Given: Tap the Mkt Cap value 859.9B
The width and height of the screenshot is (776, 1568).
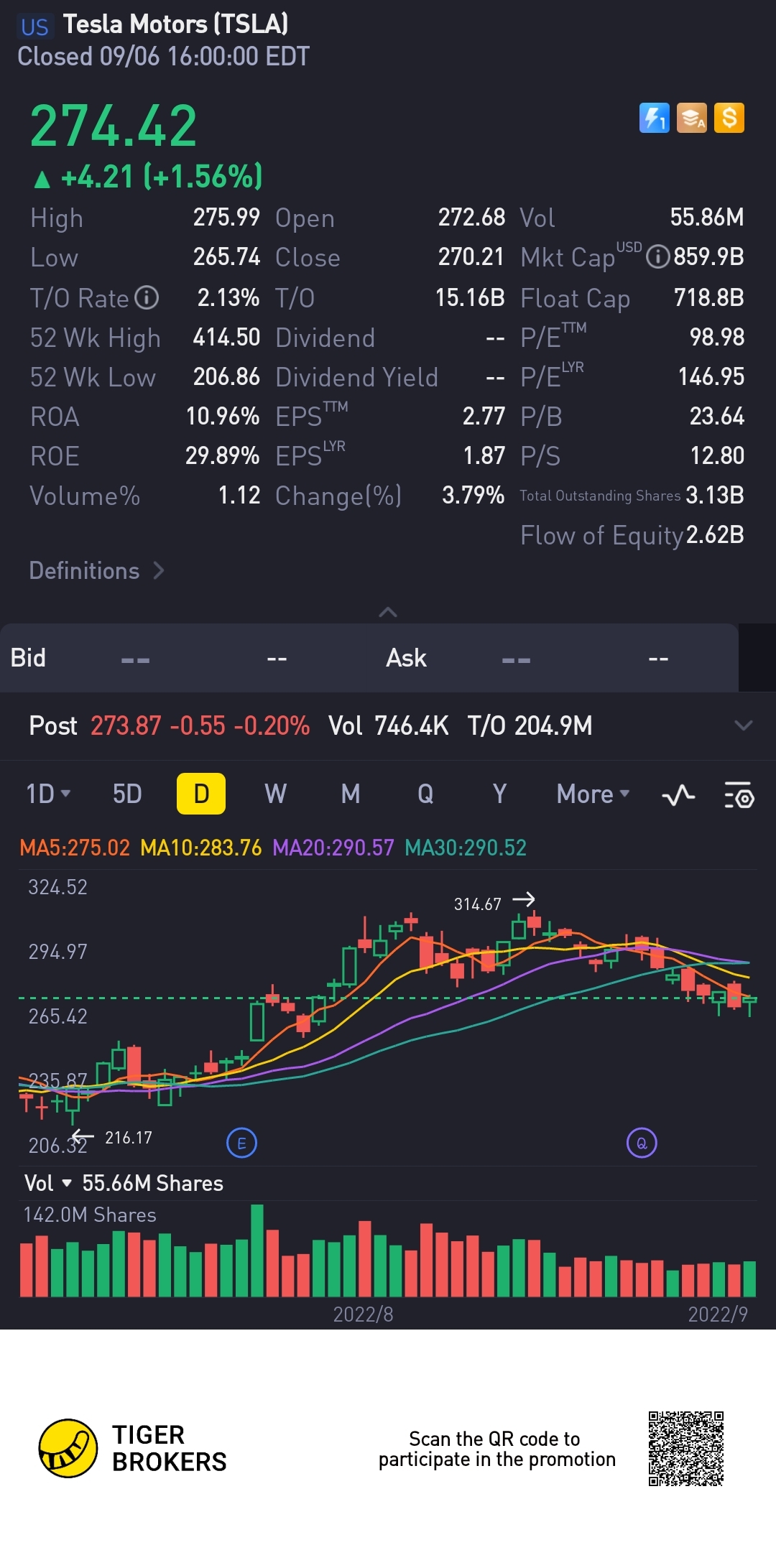Looking at the screenshot, I should [x=708, y=257].
